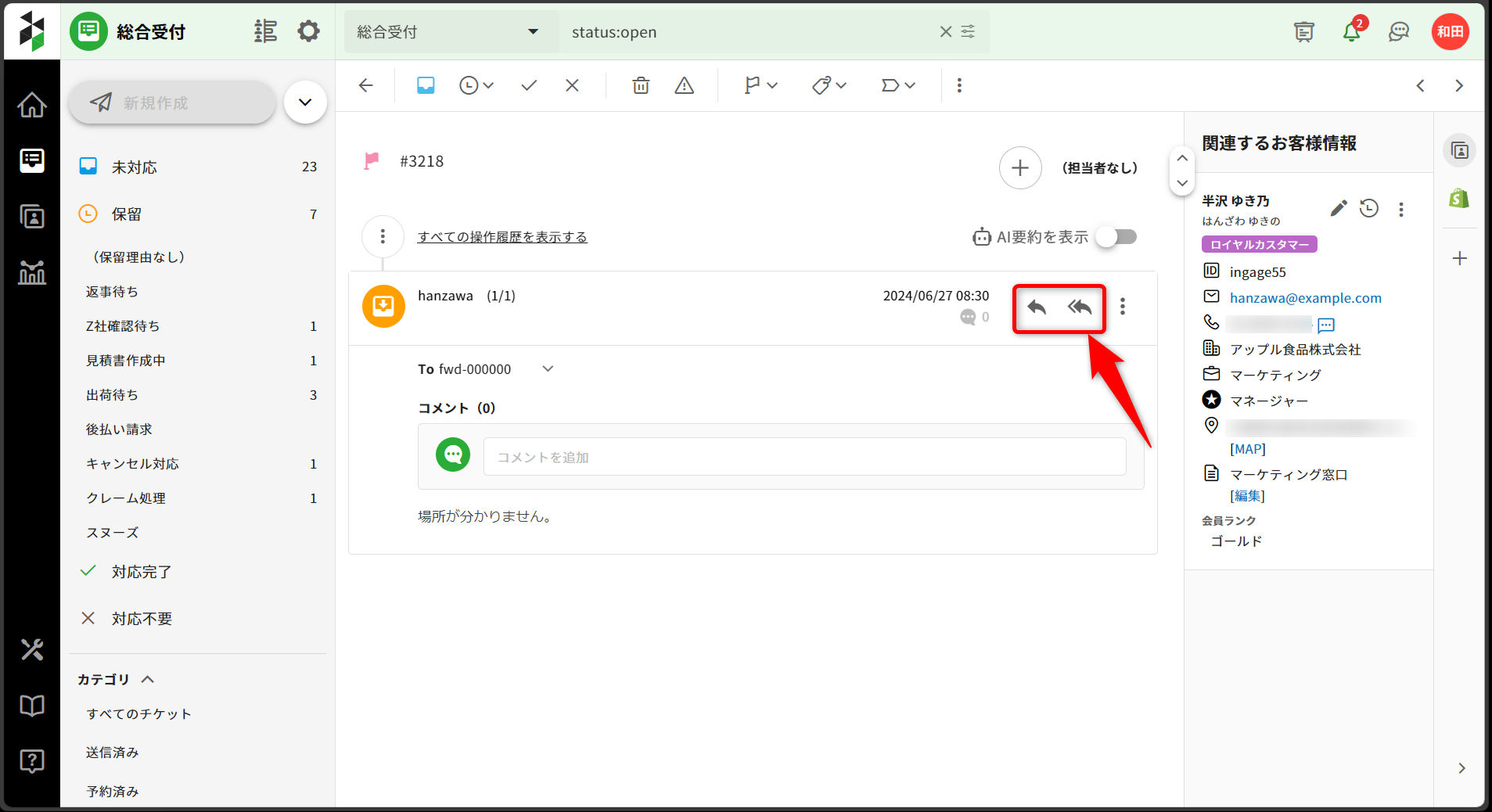
Task: Click the trash delete icon in toolbar
Action: pos(641,85)
